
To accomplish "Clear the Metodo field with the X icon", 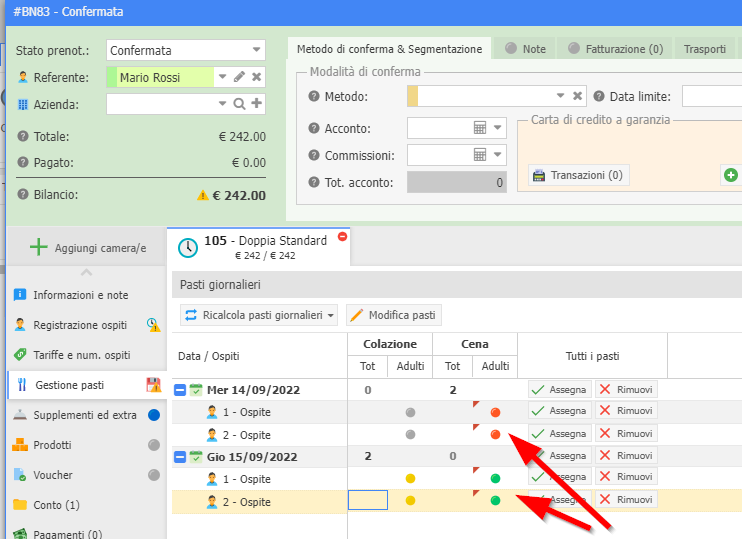I will point(577,96).
